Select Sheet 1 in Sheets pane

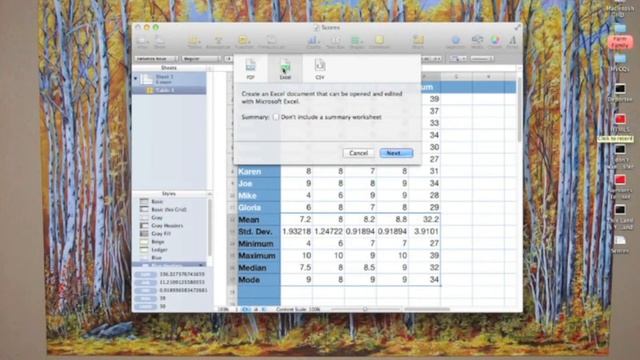169,79
